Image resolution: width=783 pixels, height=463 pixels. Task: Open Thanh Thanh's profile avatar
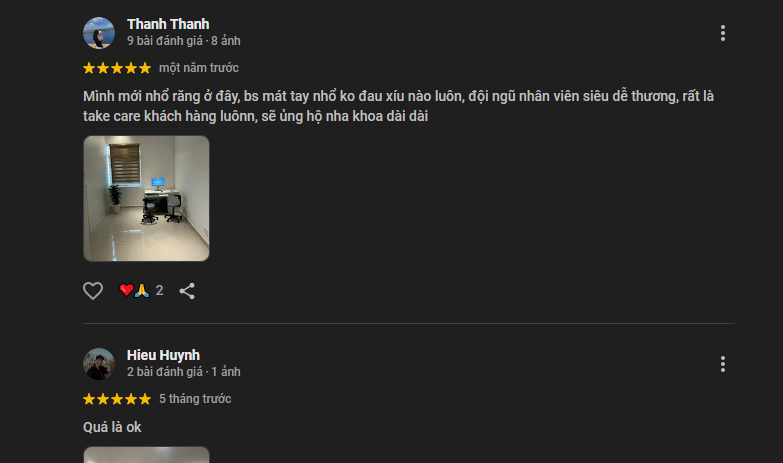99,33
